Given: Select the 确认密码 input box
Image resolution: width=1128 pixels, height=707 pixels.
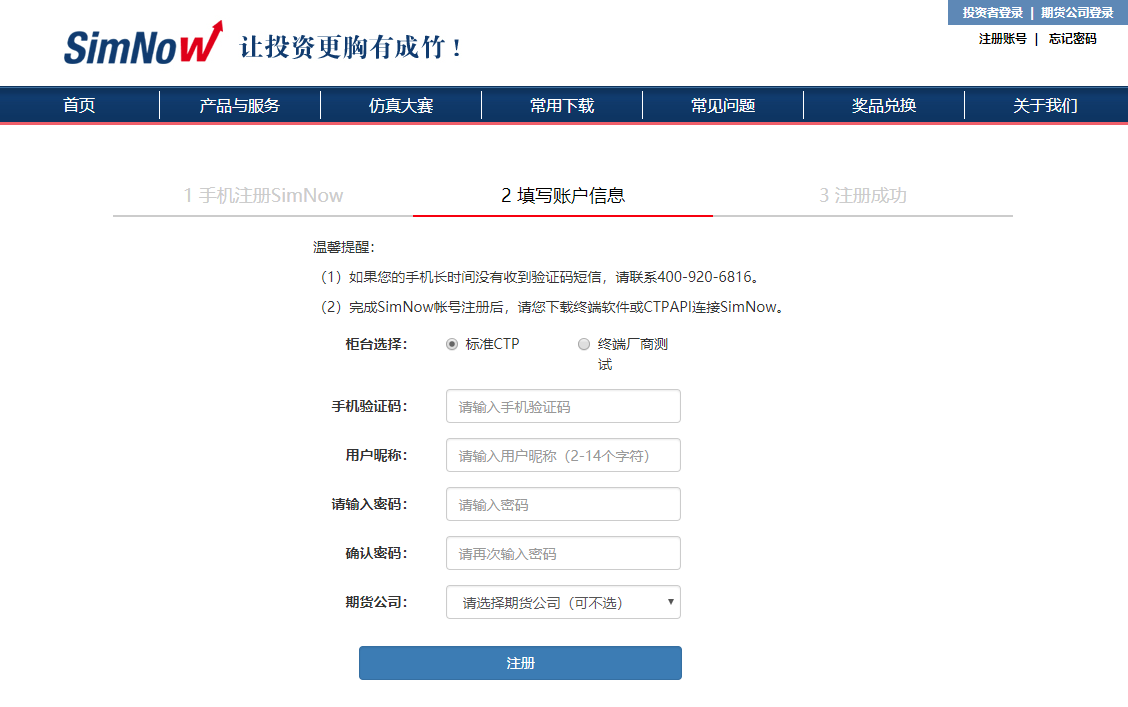Looking at the screenshot, I should (563, 553).
